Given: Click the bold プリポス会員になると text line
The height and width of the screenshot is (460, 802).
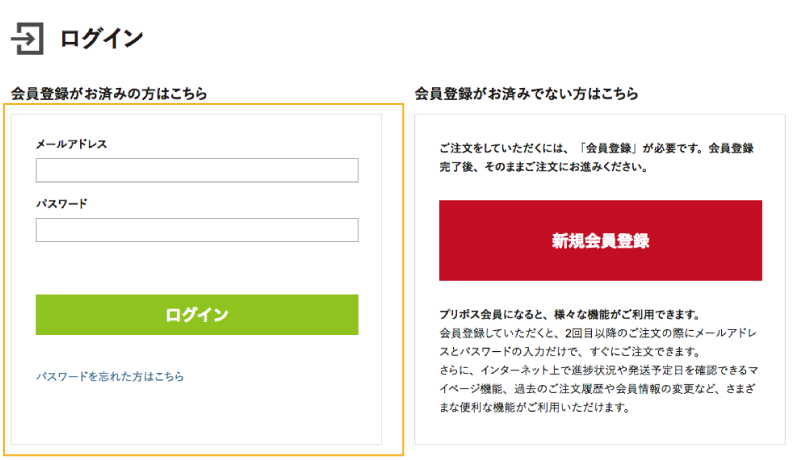Looking at the screenshot, I should pos(568,313).
